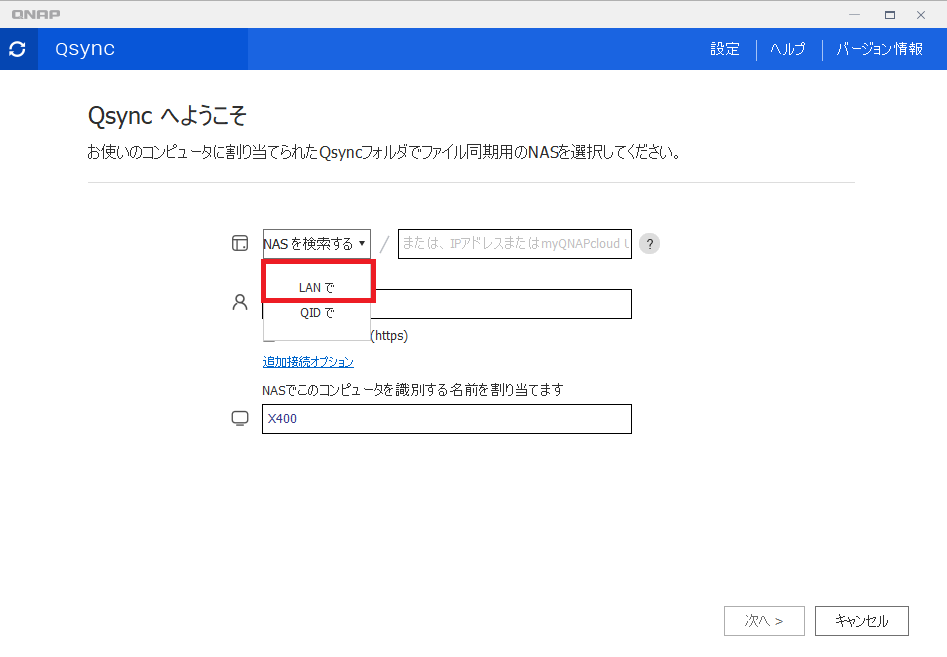
Task: Click the QNAP logo in title bar
Action: 36,14
